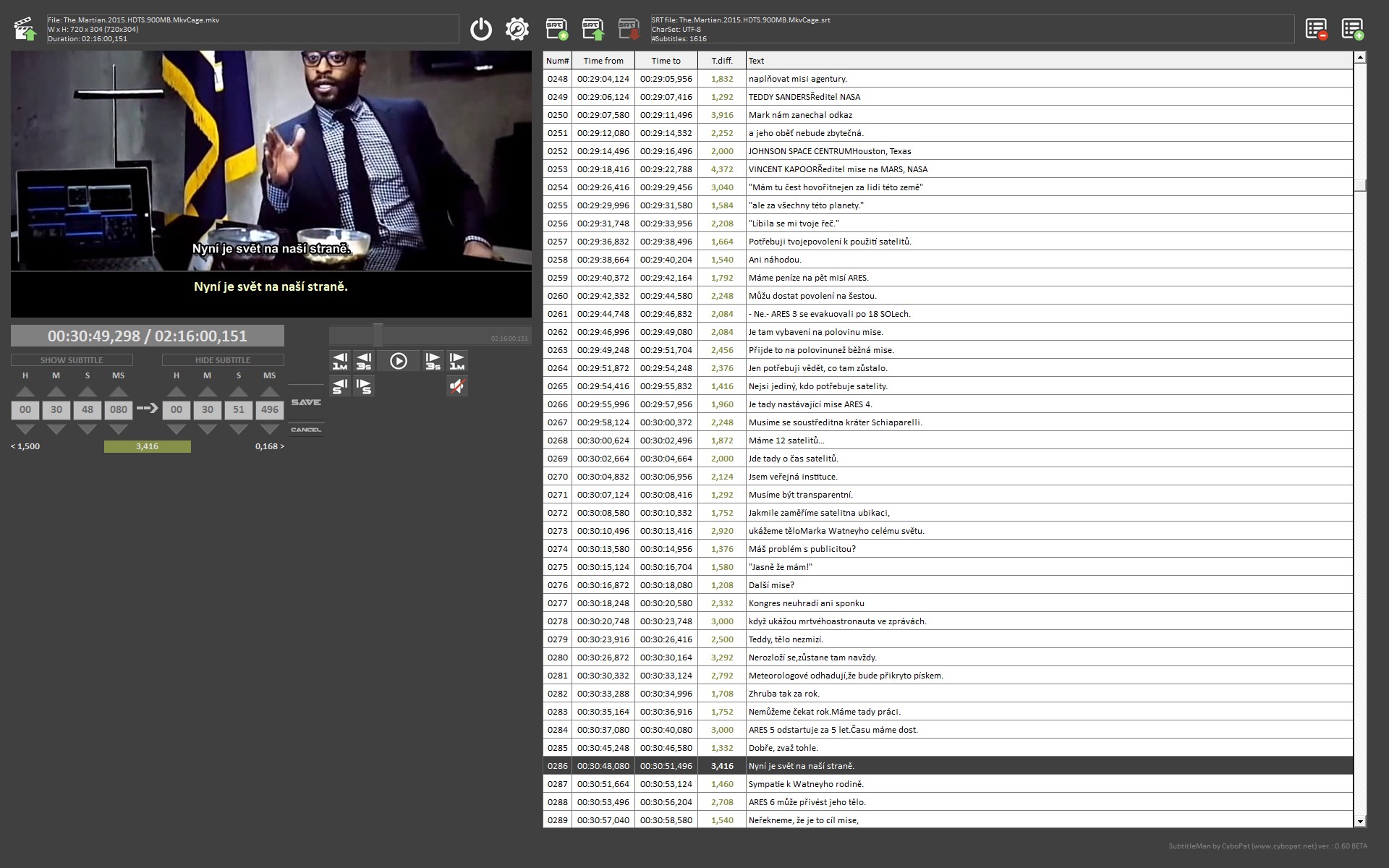Screen dimensions: 1389x868
Task: Jump to next subtitle
Action: [x=364, y=386]
